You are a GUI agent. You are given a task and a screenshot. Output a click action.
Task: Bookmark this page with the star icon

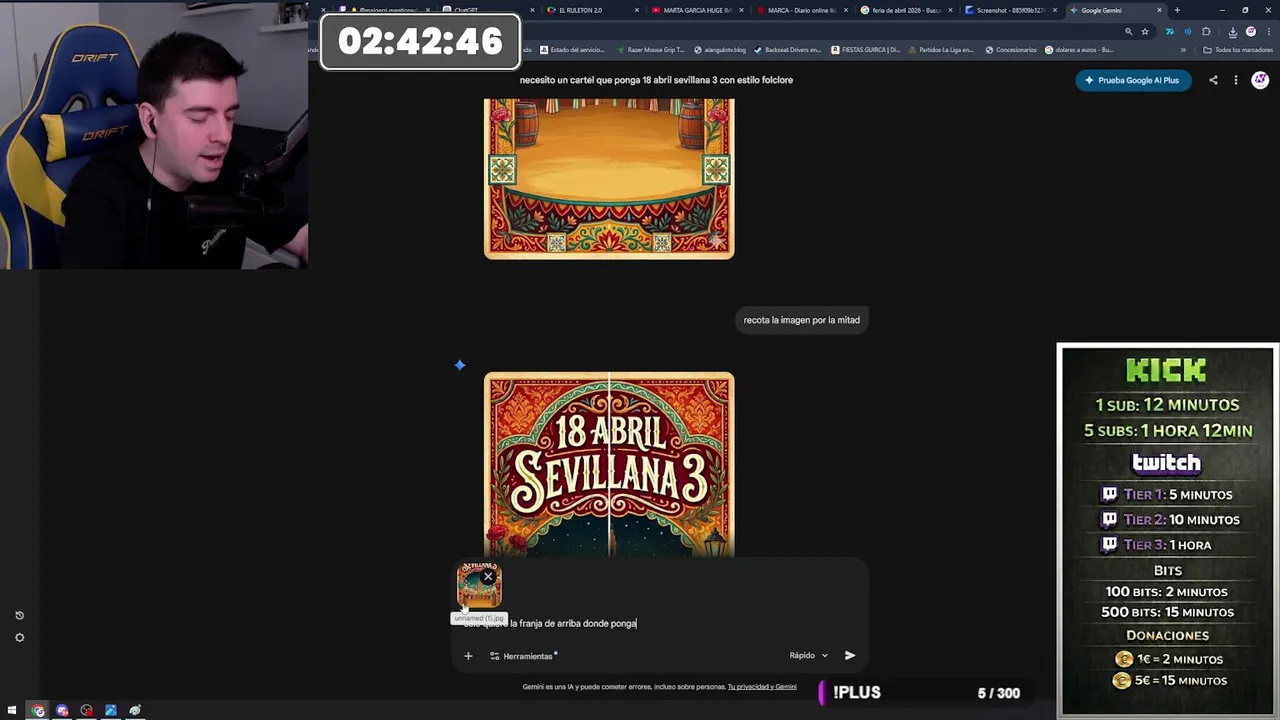tap(1145, 31)
